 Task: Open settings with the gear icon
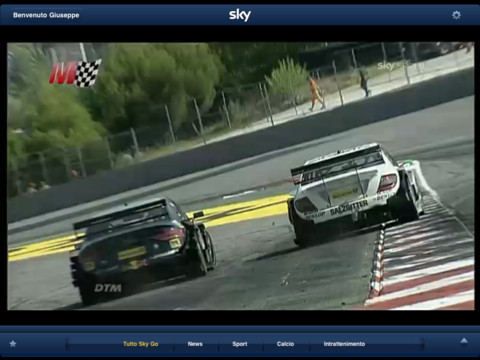click(456, 15)
